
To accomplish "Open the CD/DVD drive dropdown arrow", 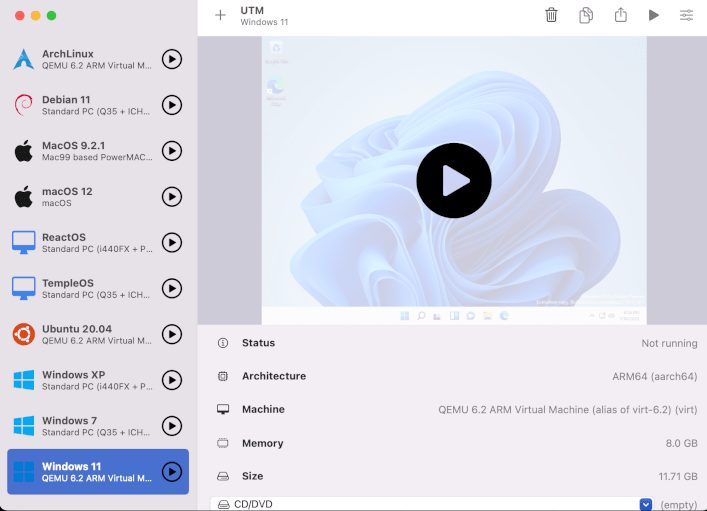I will coord(645,504).
